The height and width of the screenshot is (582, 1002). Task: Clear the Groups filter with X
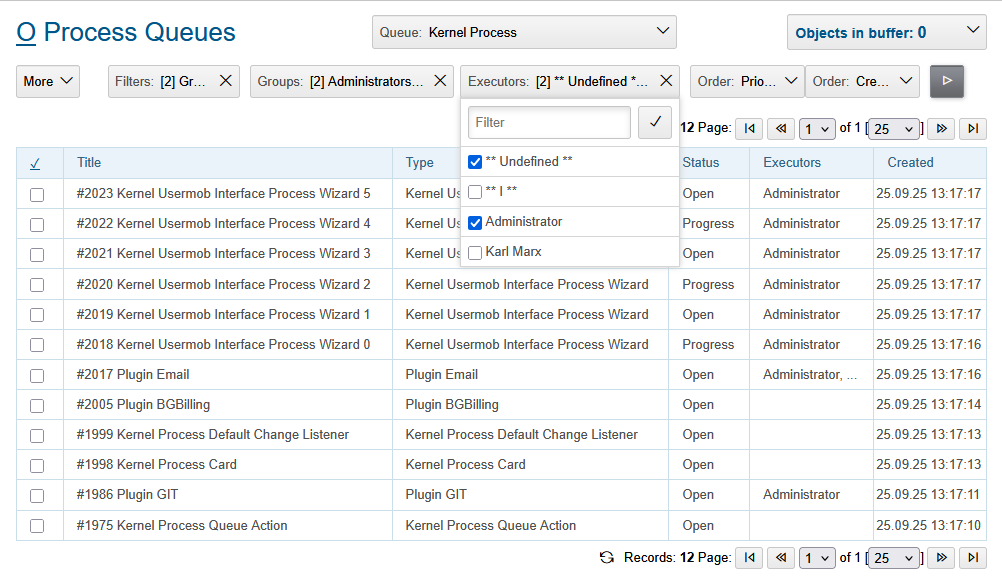pos(439,81)
